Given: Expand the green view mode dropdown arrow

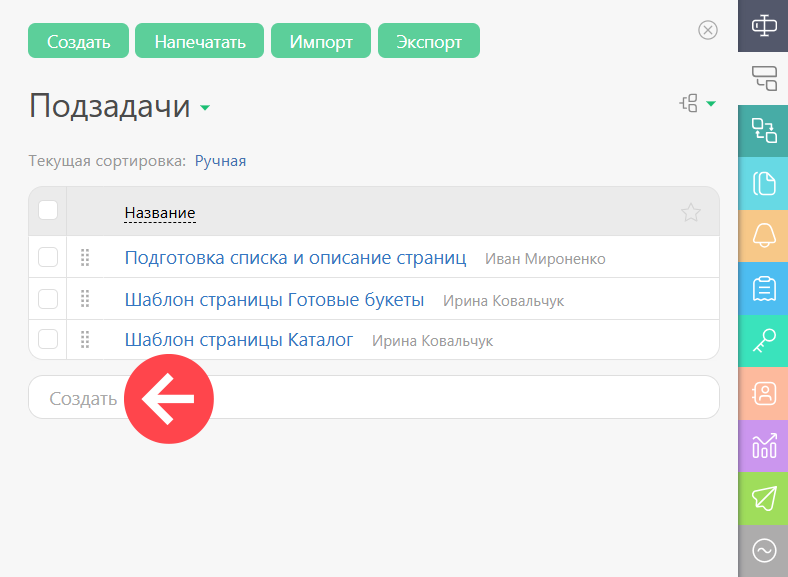Looking at the screenshot, I should pyautogui.click(x=711, y=104).
